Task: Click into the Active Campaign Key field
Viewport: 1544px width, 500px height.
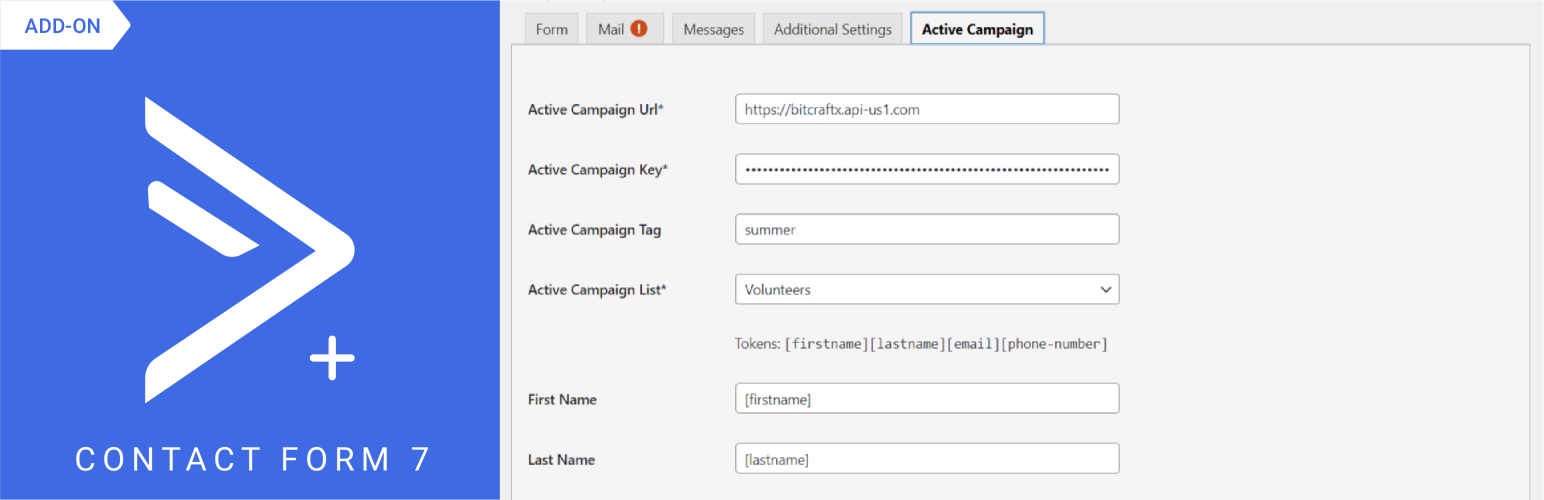Action: (926, 170)
